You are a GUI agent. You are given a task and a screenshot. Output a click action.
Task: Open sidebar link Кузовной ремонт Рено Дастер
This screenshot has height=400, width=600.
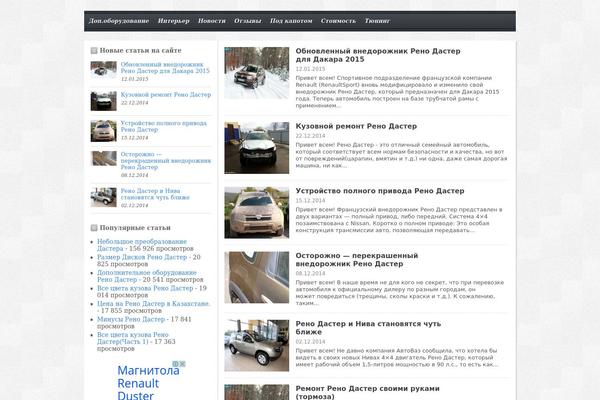pyautogui.click(x=166, y=95)
